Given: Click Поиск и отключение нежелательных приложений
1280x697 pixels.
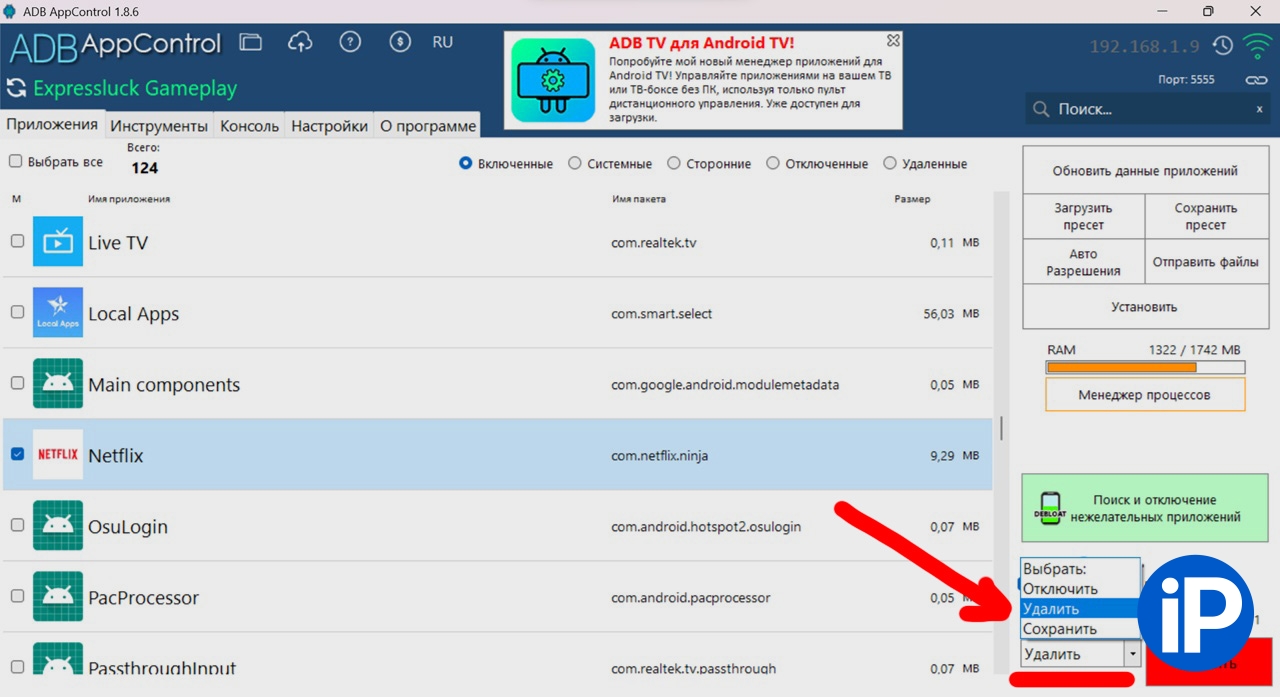Looking at the screenshot, I should click(1145, 508).
